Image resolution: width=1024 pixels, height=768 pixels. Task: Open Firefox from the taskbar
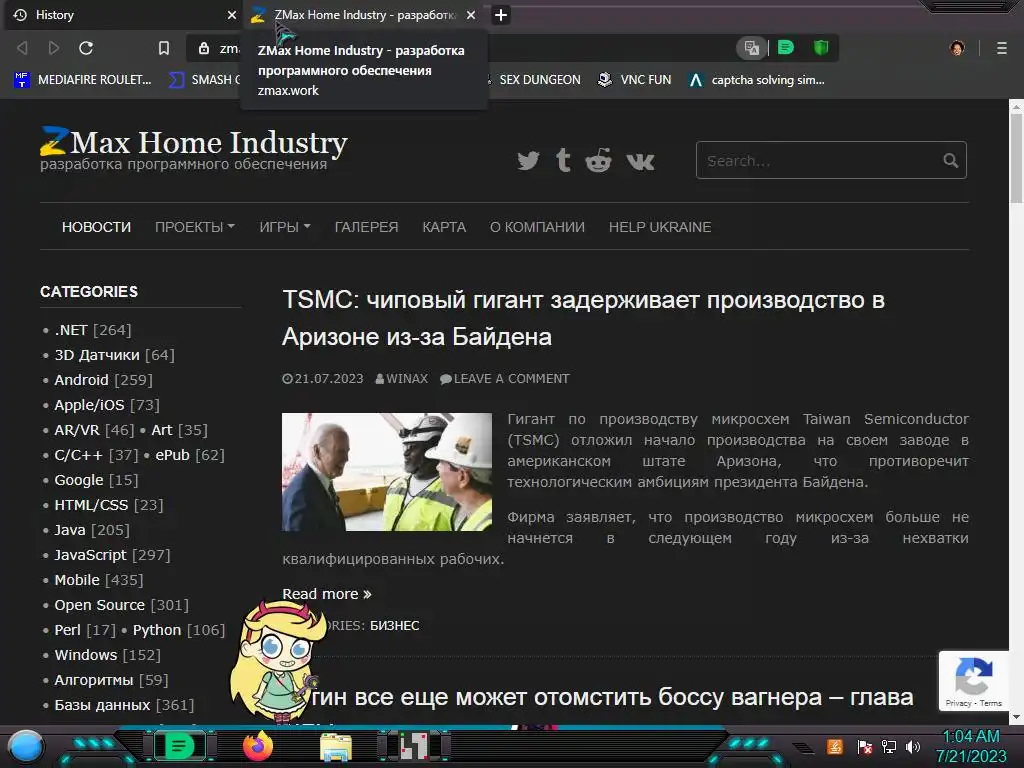(258, 746)
